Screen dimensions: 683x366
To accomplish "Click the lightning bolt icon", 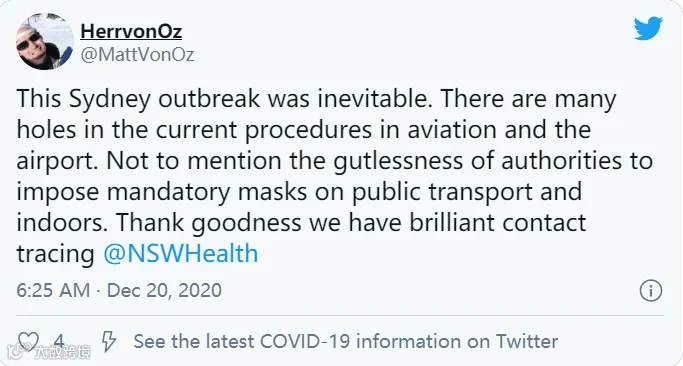I will [108, 341].
